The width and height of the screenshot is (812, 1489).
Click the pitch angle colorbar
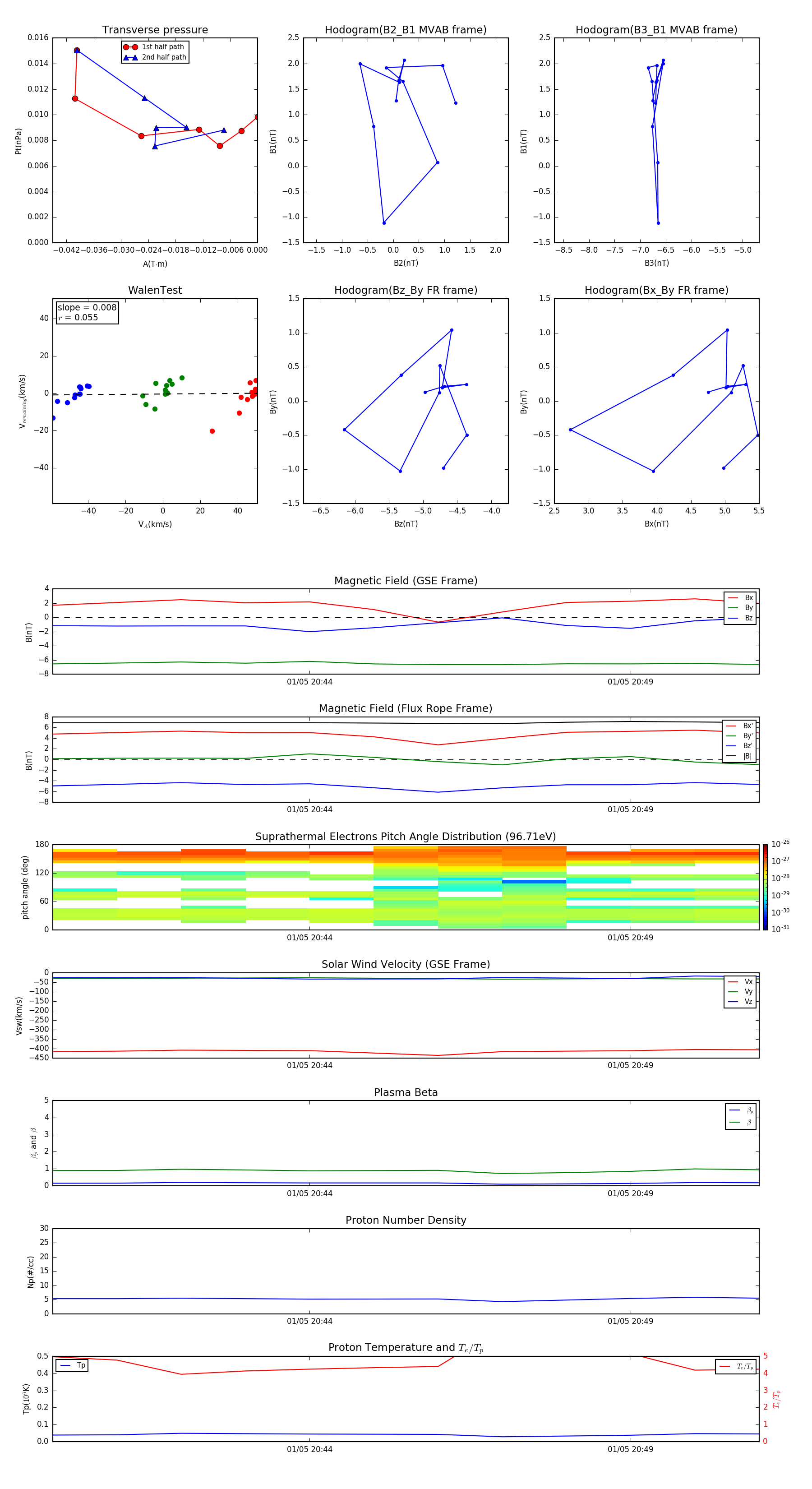pos(765,887)
